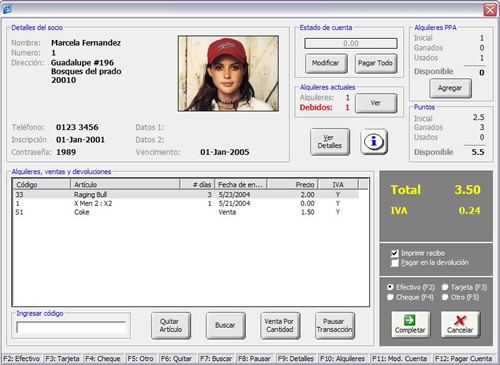Click the F3: Tarjeta status bar entry
500x365 pixels.
click(x=63, y=359)
